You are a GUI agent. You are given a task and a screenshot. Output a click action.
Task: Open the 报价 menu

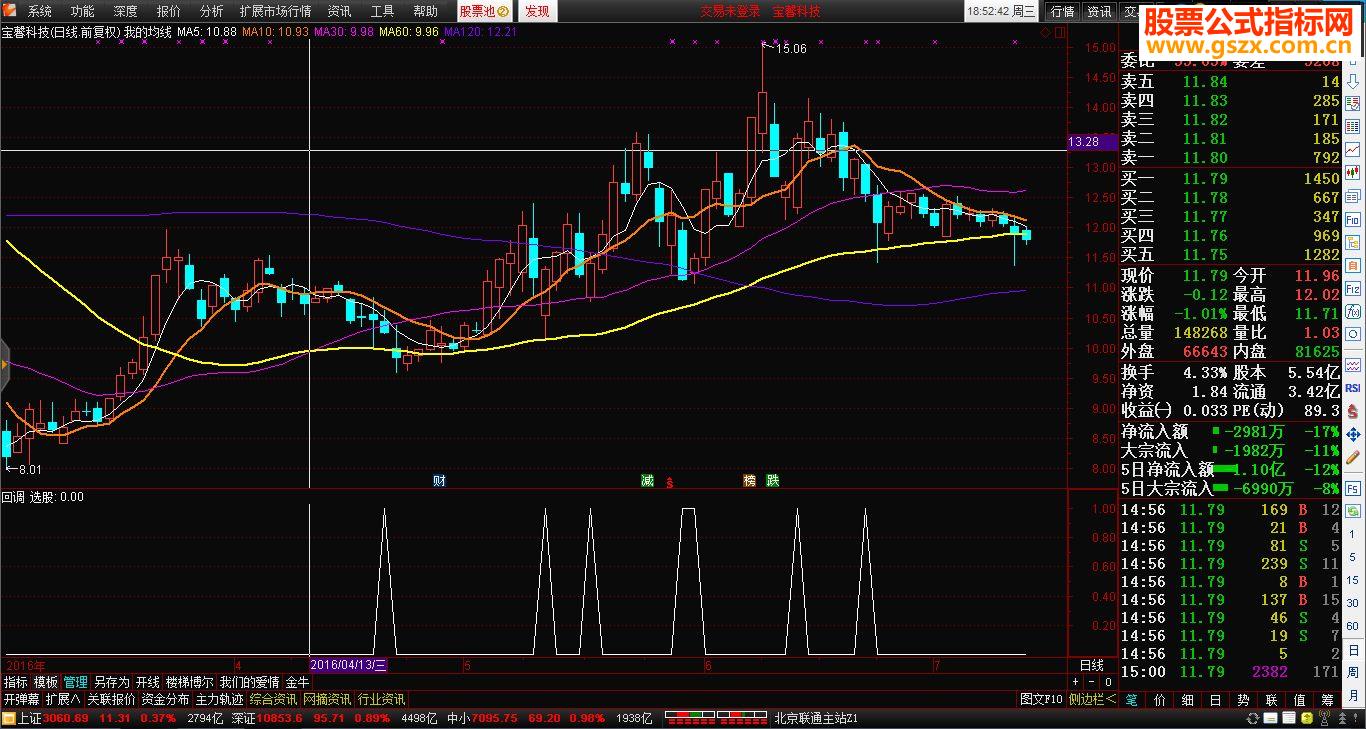pos(169,11)
